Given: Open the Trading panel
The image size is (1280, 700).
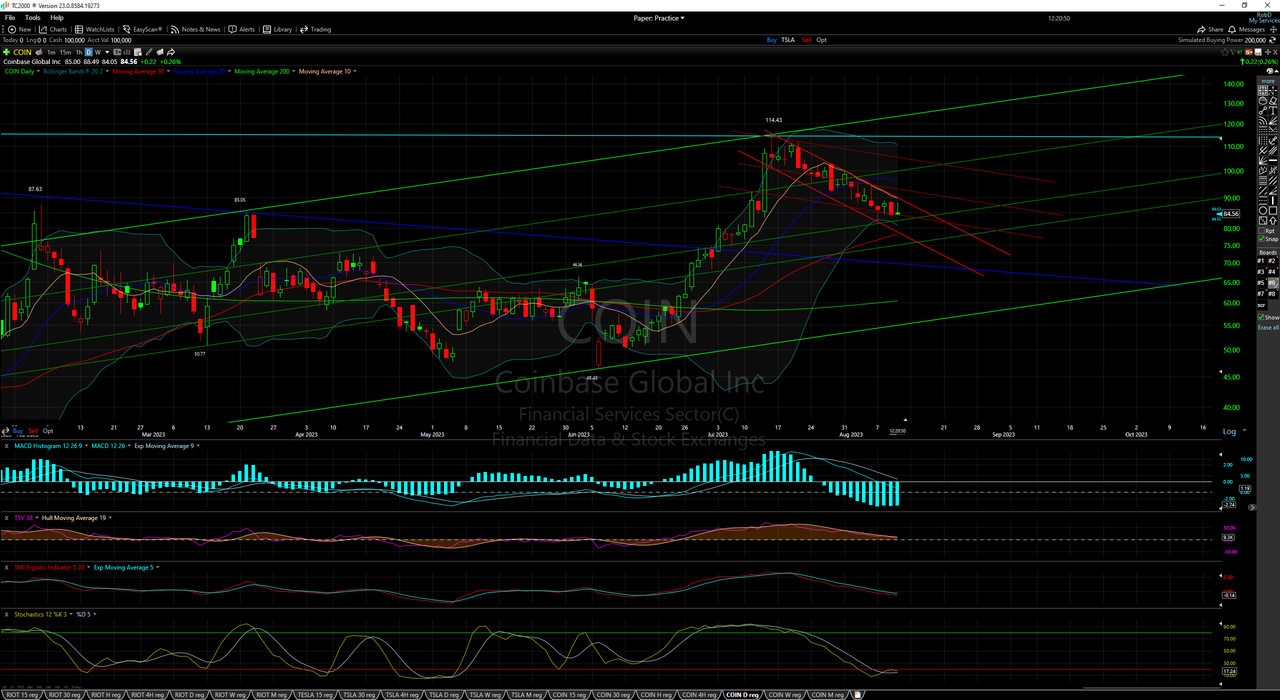Looking at the screenshot, I should click(315, 29).
